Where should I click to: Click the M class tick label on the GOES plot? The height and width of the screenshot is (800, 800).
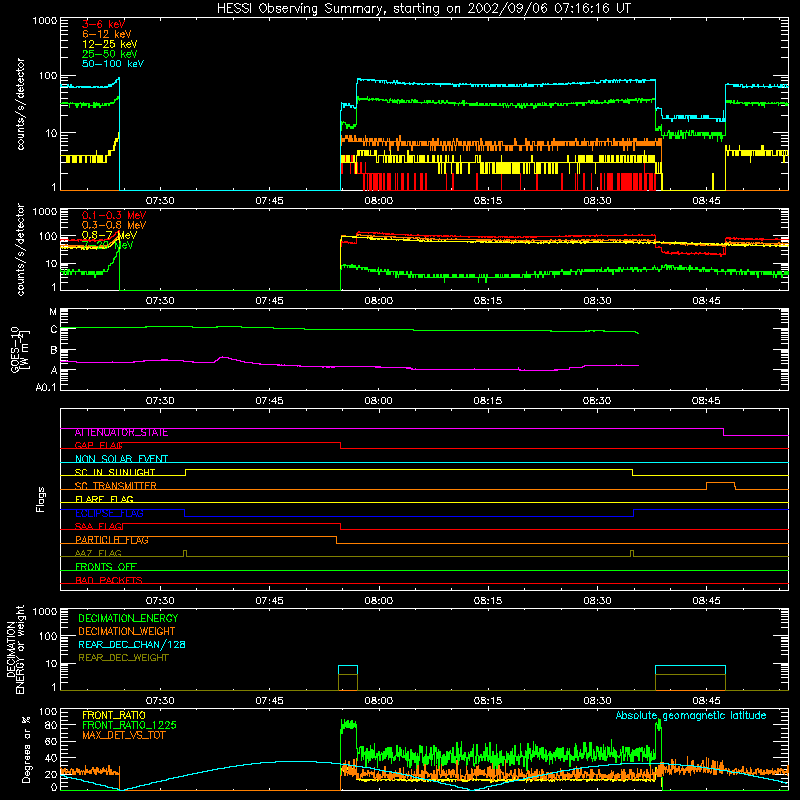[53, 312]
